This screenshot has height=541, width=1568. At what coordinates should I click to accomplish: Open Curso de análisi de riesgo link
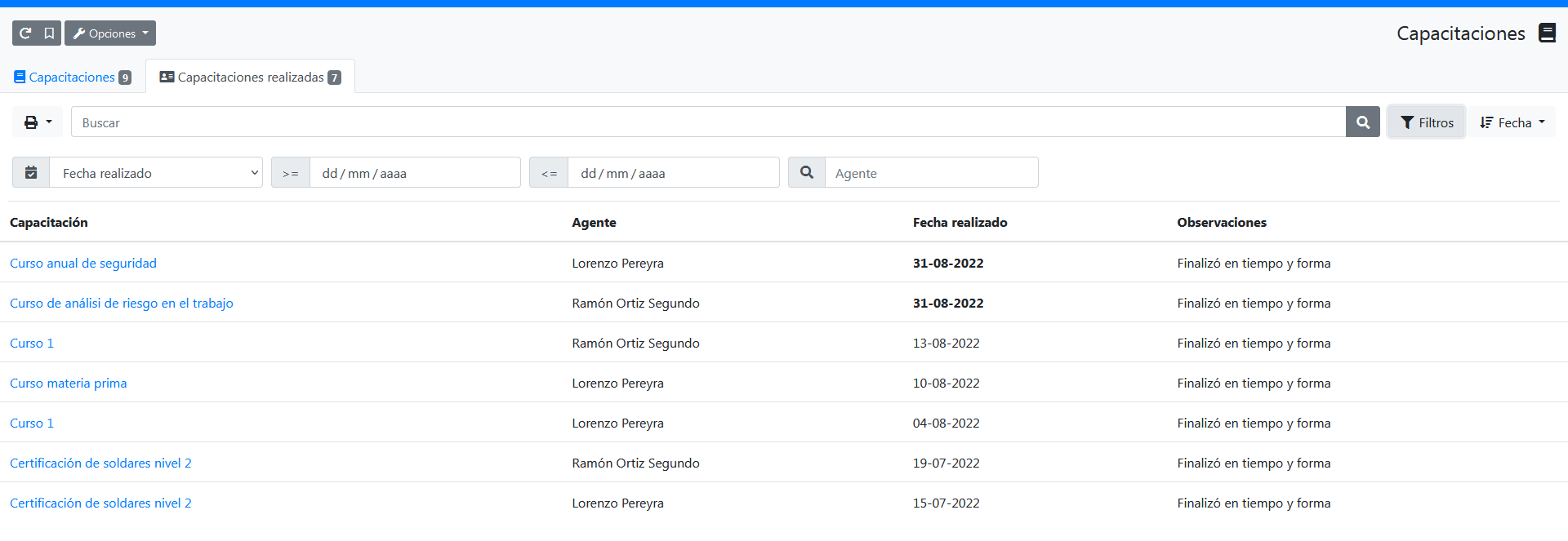coord(122,303)
